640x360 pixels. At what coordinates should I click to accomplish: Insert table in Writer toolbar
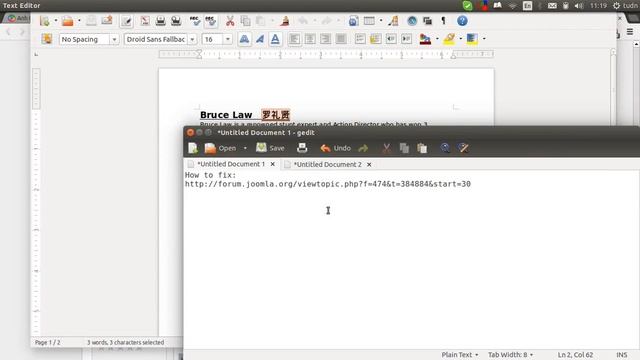click(369, 21)
